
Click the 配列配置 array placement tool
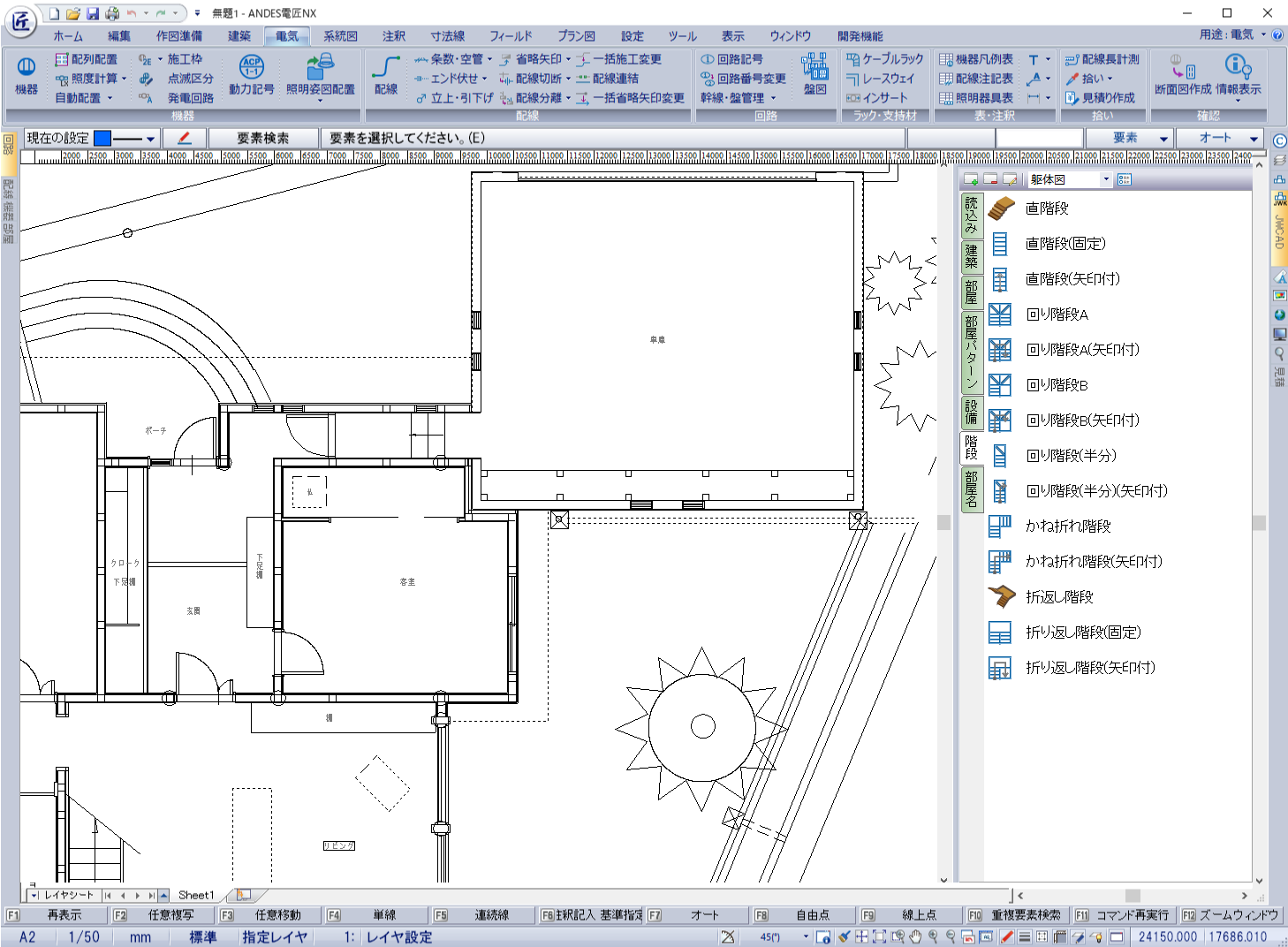point(86,59)
